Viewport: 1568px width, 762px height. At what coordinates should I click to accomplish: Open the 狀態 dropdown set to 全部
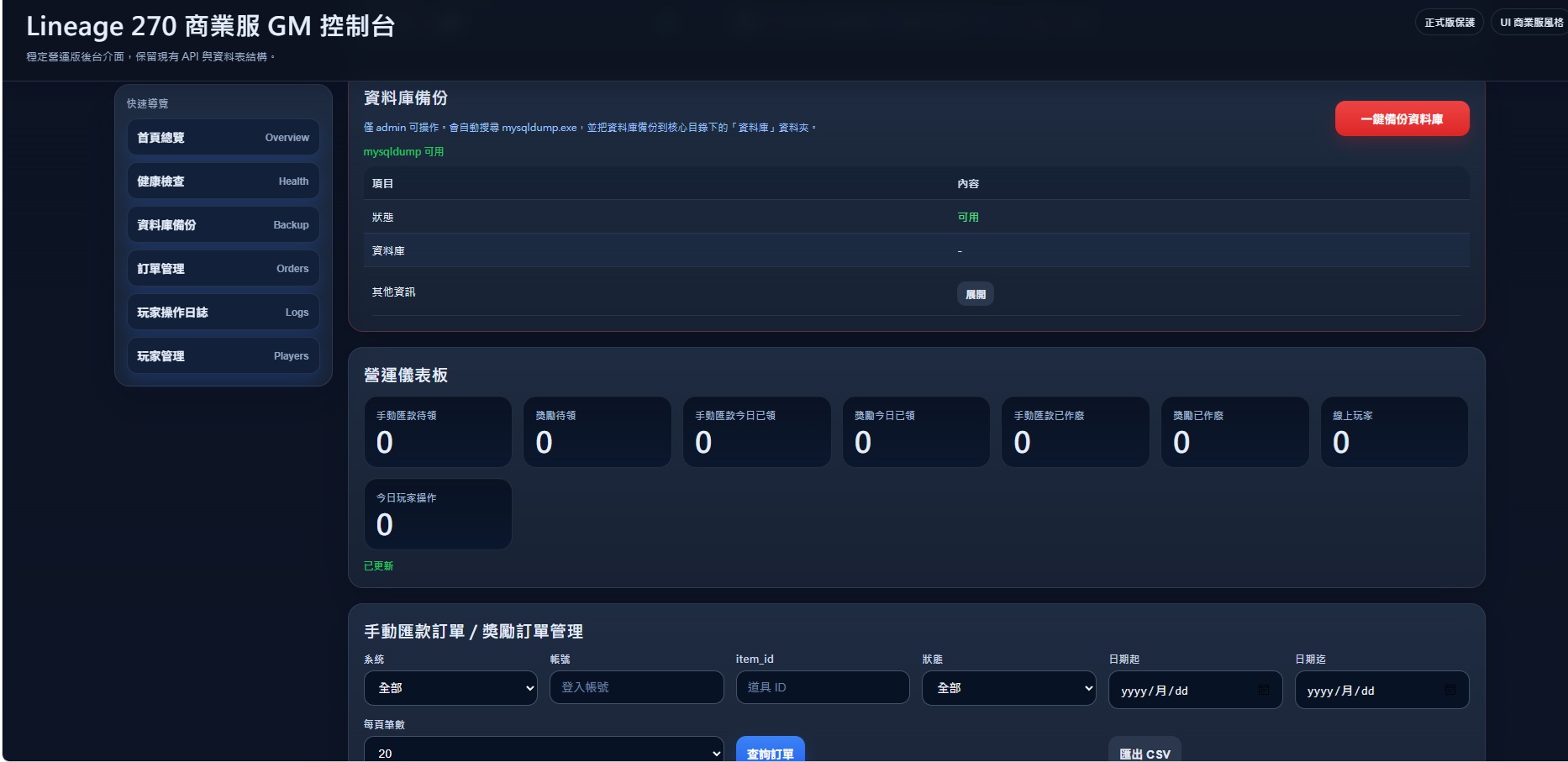pyautogui.click(x=1008, y=688)
